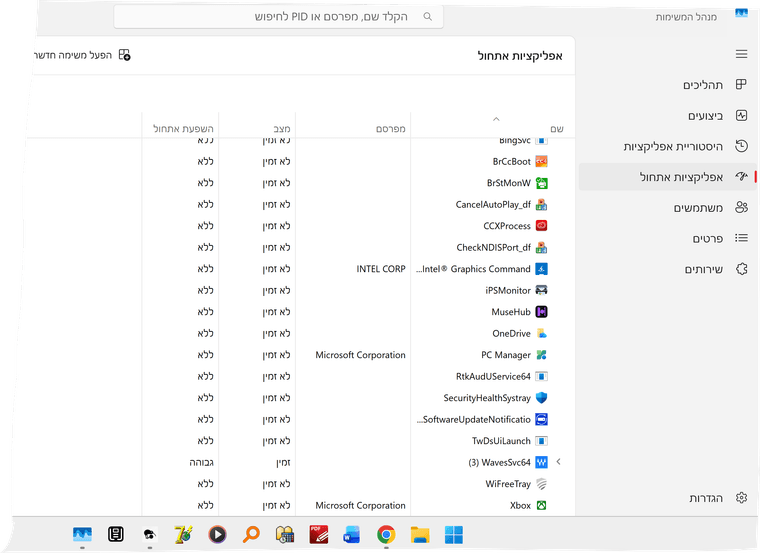Open the hamburger navigation menu
The height and width of the screenshot is (553, 760).
741,54
